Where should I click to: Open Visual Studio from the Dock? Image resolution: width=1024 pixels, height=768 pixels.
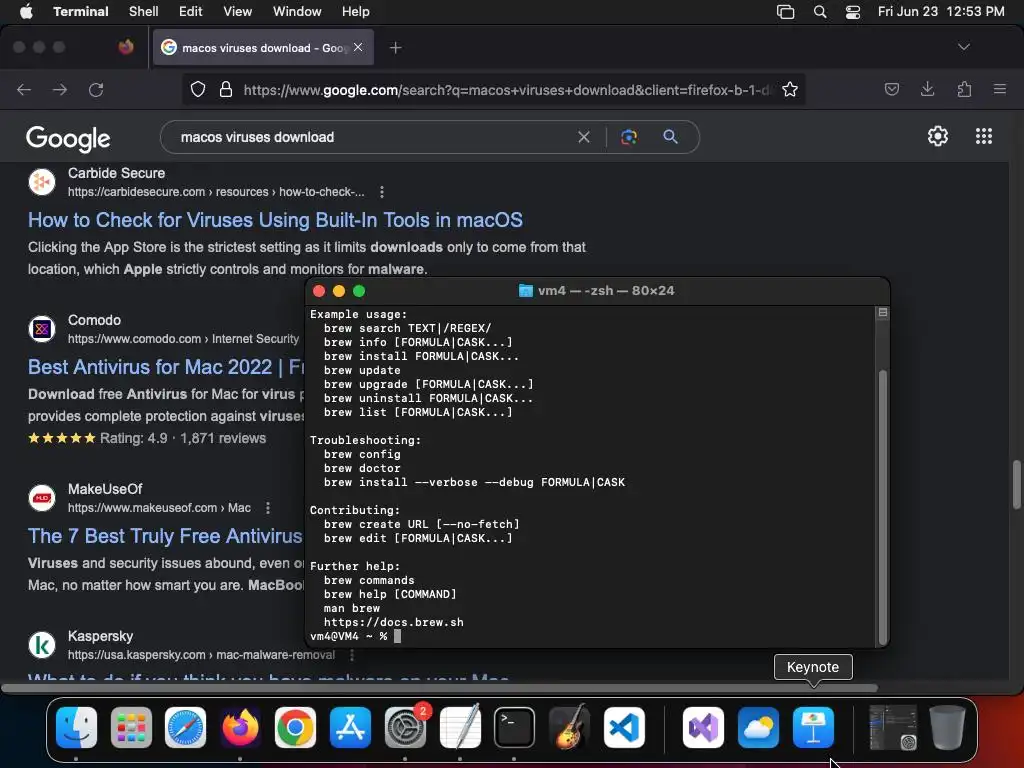[x=703, y=727]
